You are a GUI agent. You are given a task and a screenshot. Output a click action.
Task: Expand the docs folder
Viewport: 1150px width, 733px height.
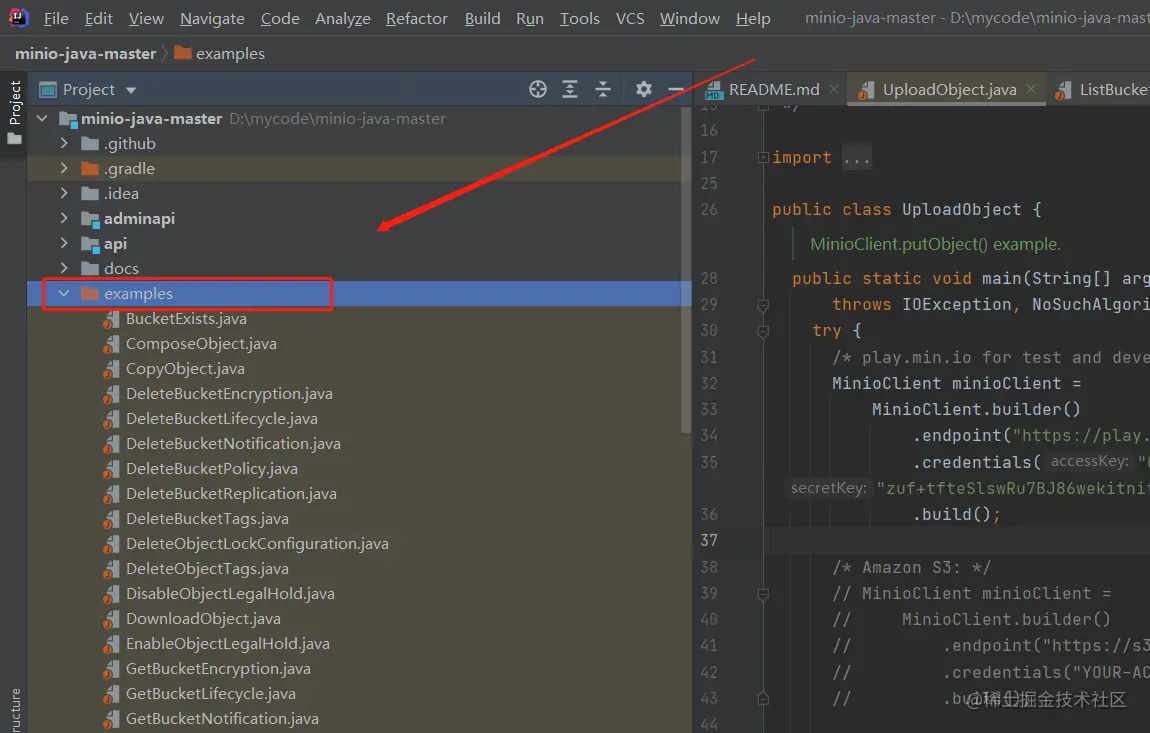[64, 268]
